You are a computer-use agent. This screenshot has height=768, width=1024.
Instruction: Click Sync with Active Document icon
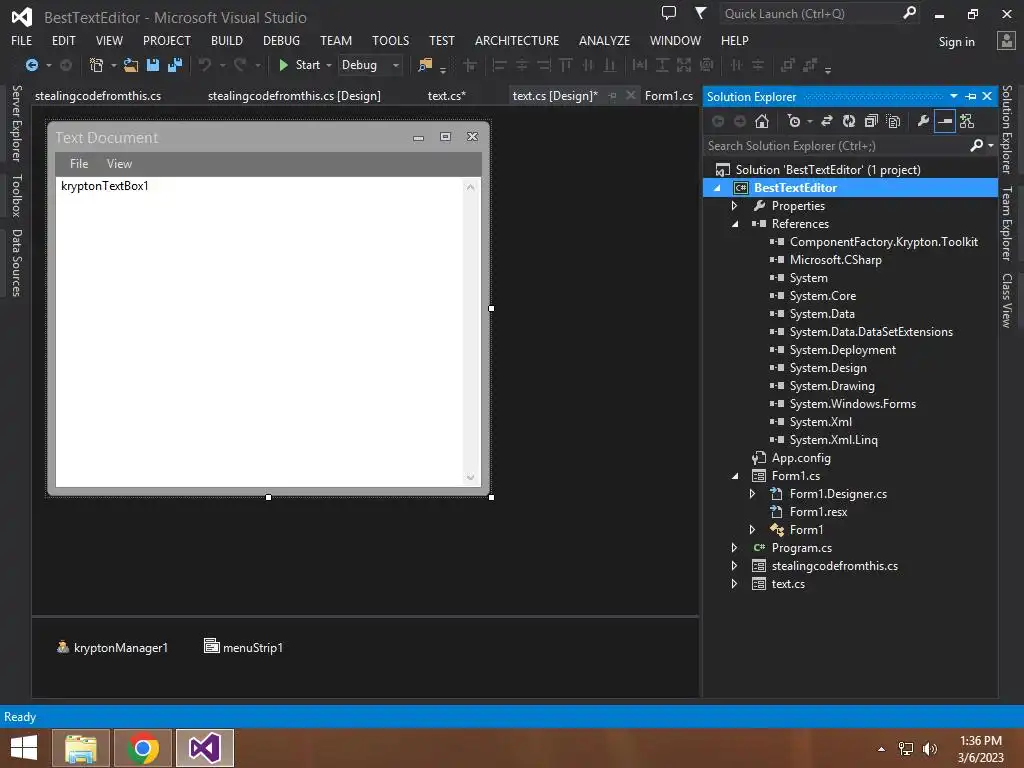(827, 121)
